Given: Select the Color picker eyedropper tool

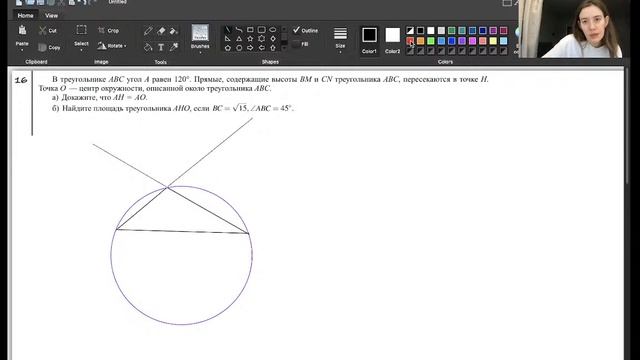Looking at the screenshot, I should (174, 47).
